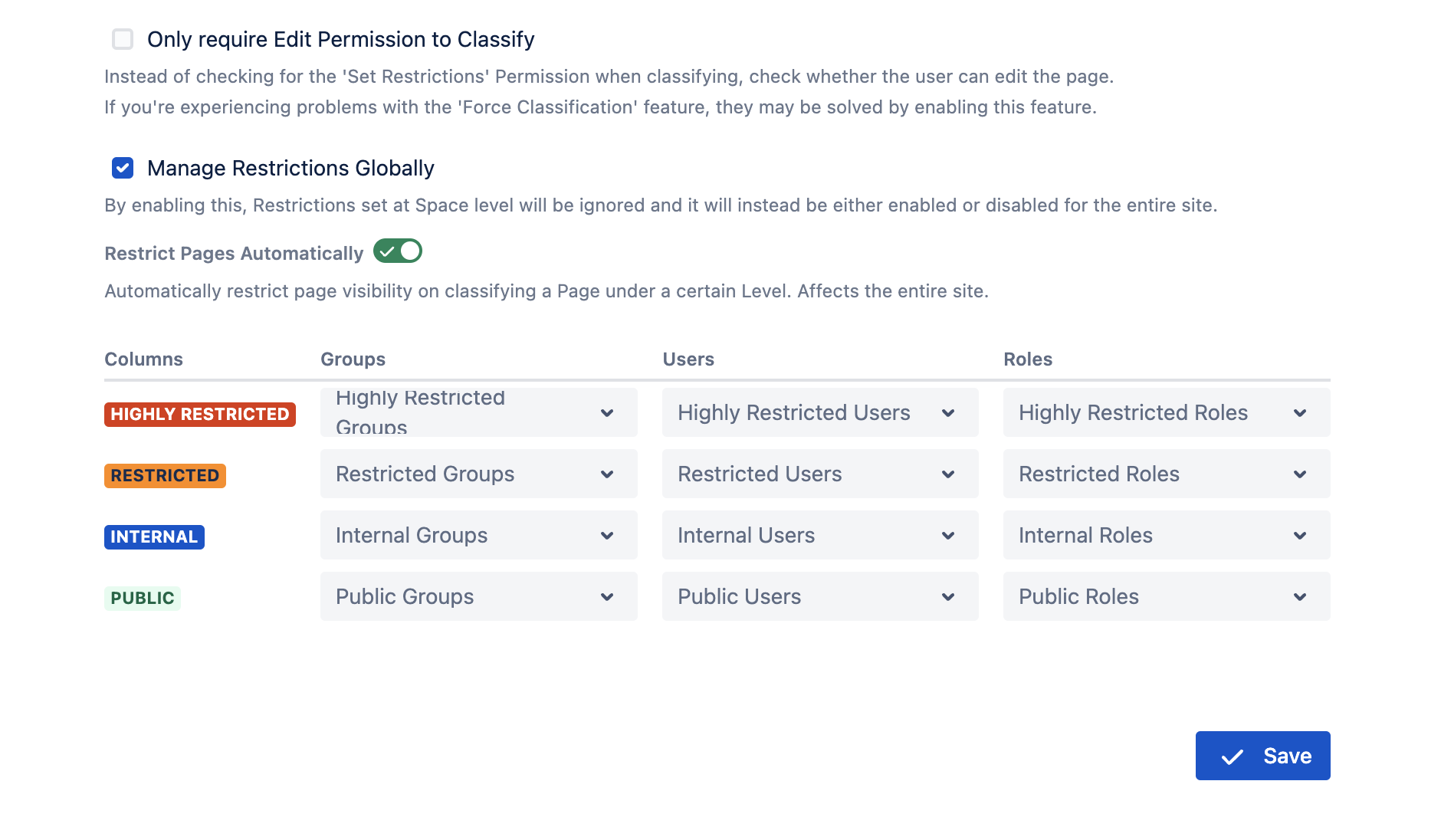The image size is (1441, 840).
Task: Expand Internal Roles dropdown
Action: coord(1166,535)
